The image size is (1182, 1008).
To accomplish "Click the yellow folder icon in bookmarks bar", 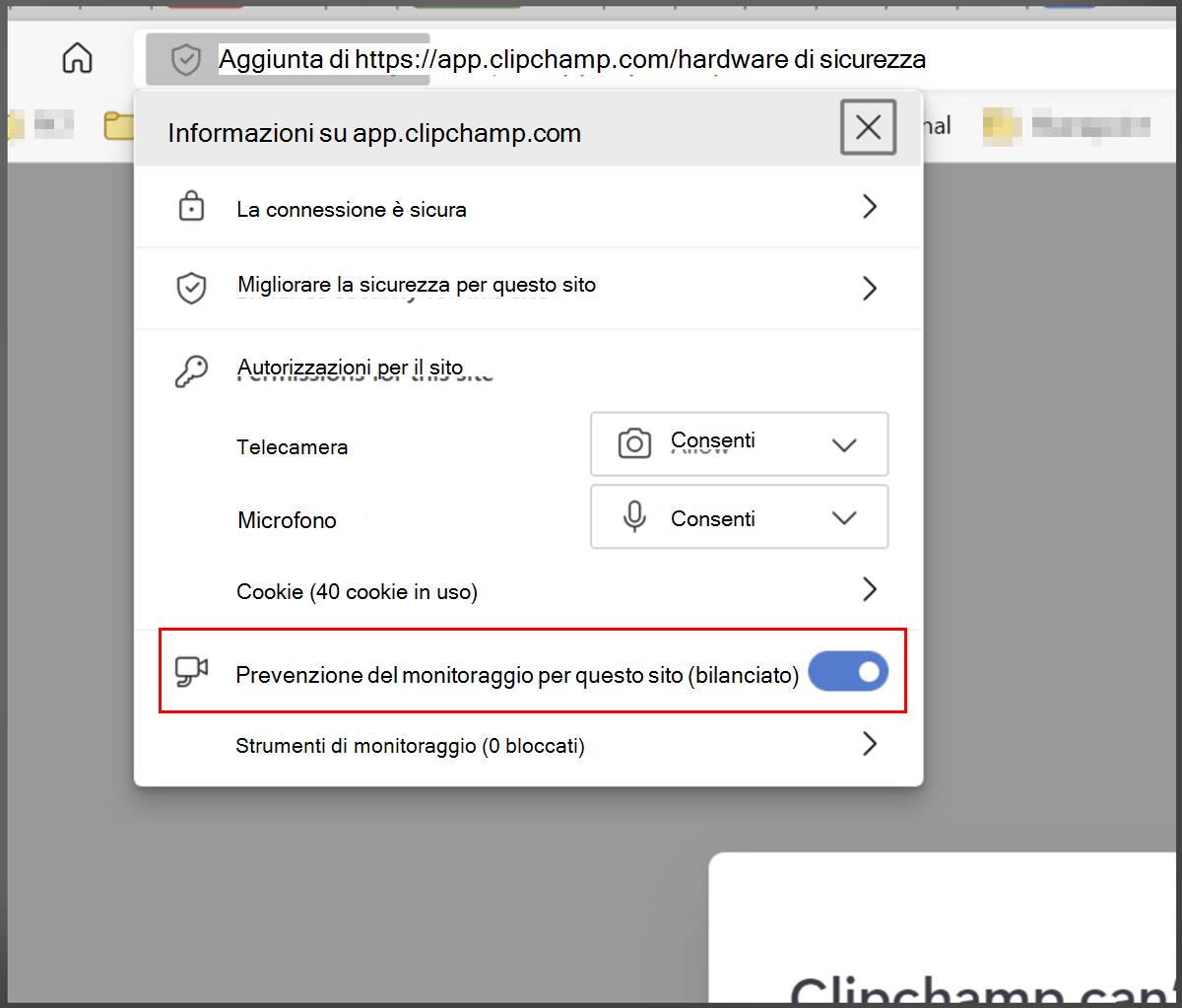I will [119, 126].
